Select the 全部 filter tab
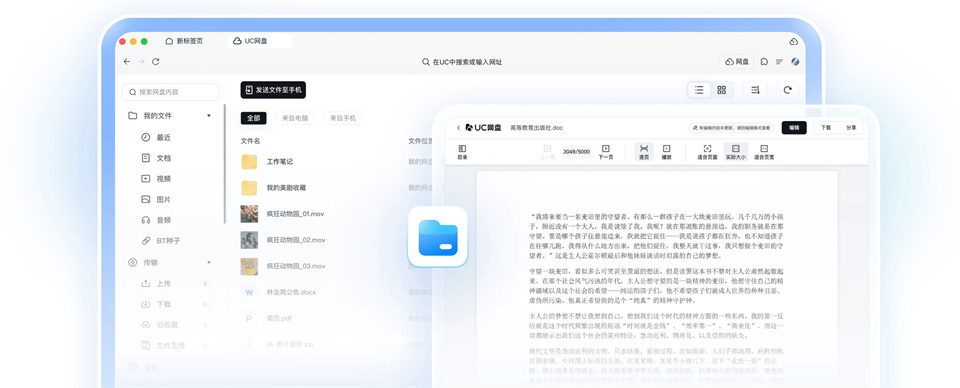Image resolution: width=960 pixels, height=388 pixels. coord(253,118)
